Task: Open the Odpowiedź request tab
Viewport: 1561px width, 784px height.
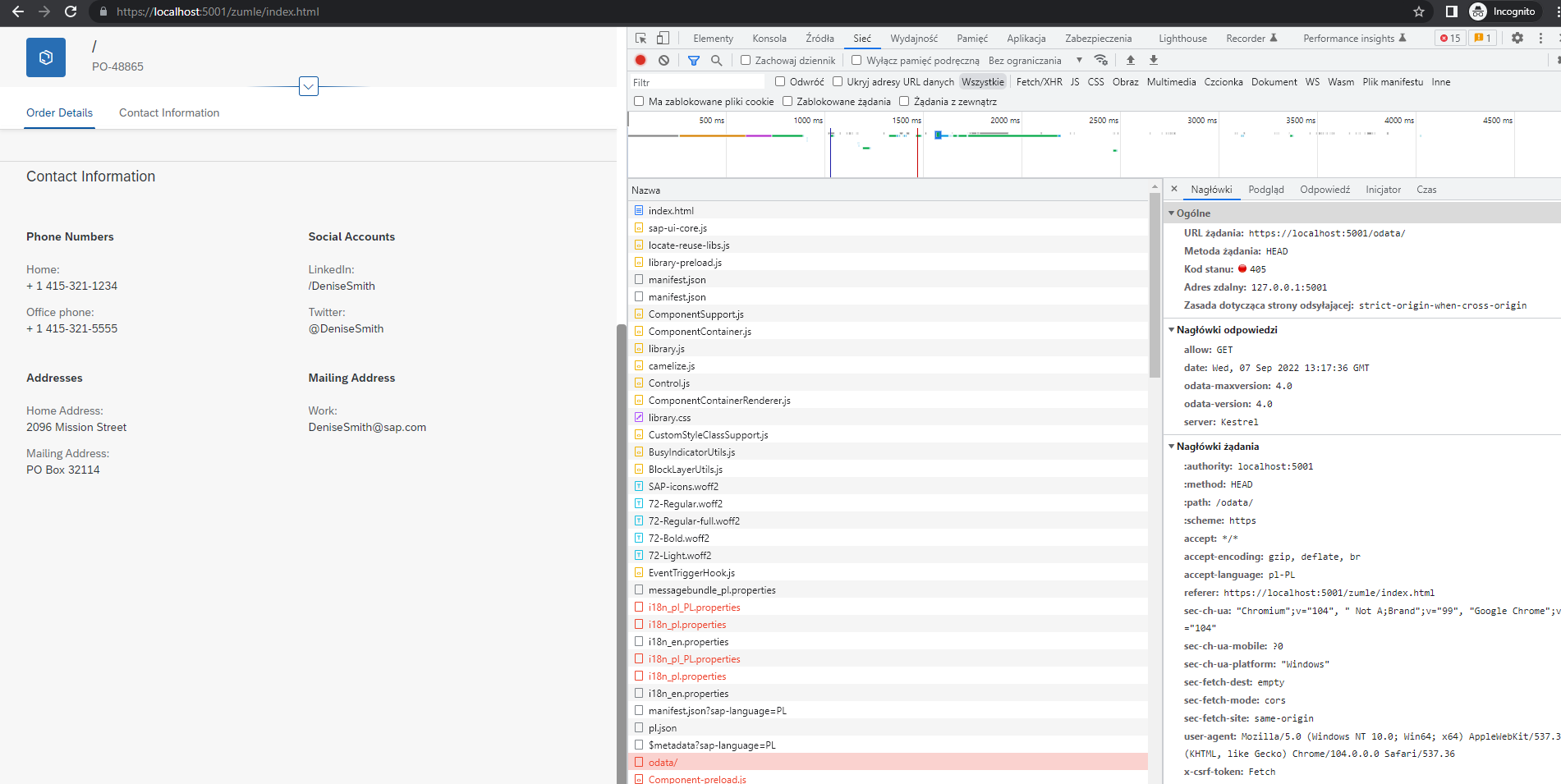Action: pos(1325,190)
